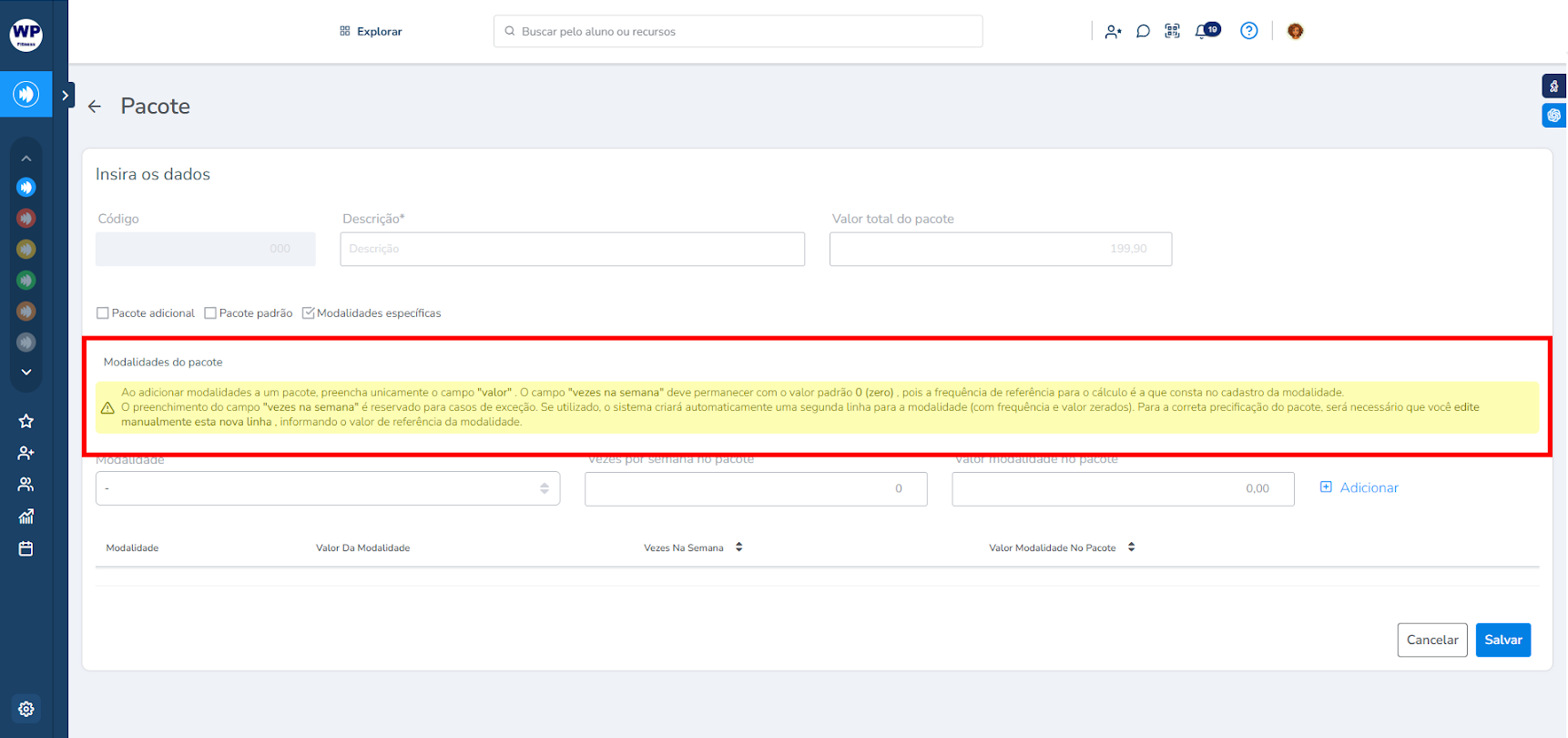
Task: Click the QR code scanner icon
Action: [1172, 31]
